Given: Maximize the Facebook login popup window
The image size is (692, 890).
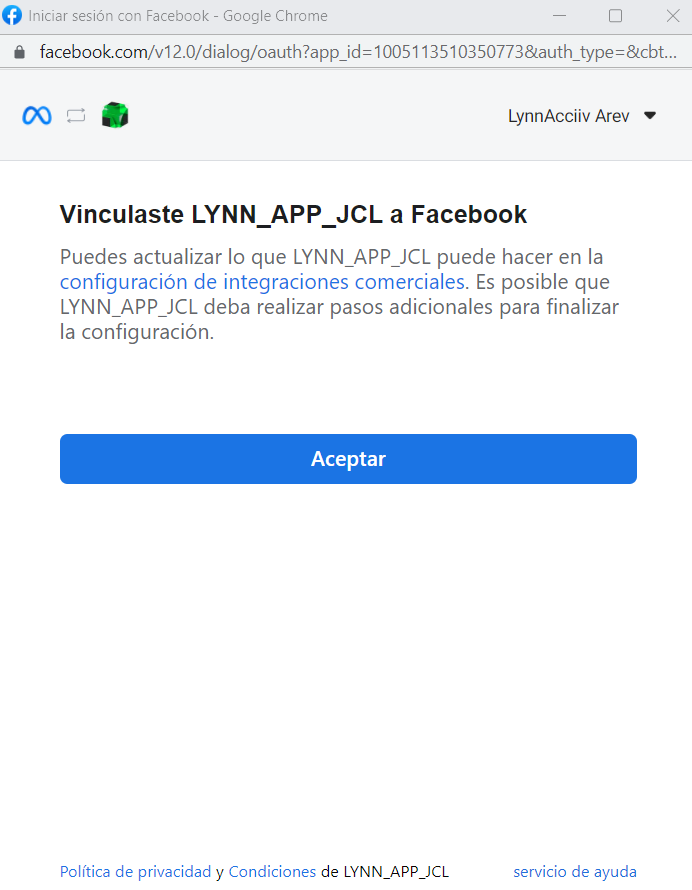Looking at the screenshot, I should coord(615,16).
